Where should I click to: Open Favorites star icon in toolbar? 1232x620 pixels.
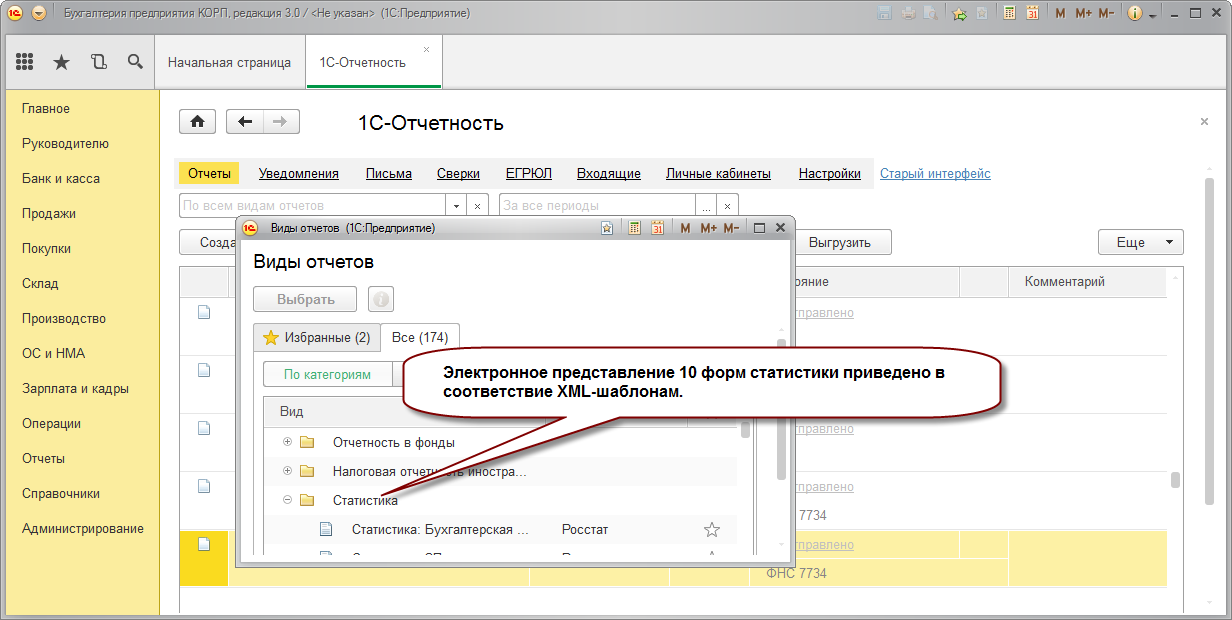point(61,62)
